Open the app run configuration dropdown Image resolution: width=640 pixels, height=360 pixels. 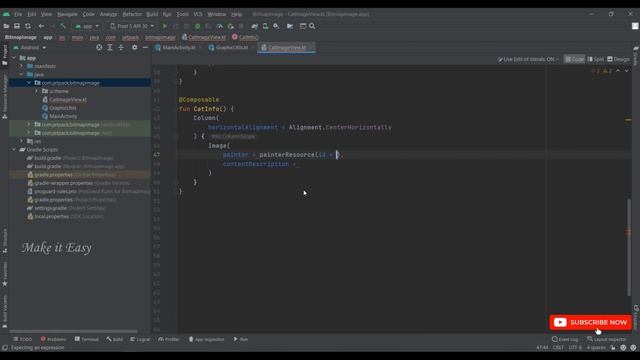[x=87, y=26]
